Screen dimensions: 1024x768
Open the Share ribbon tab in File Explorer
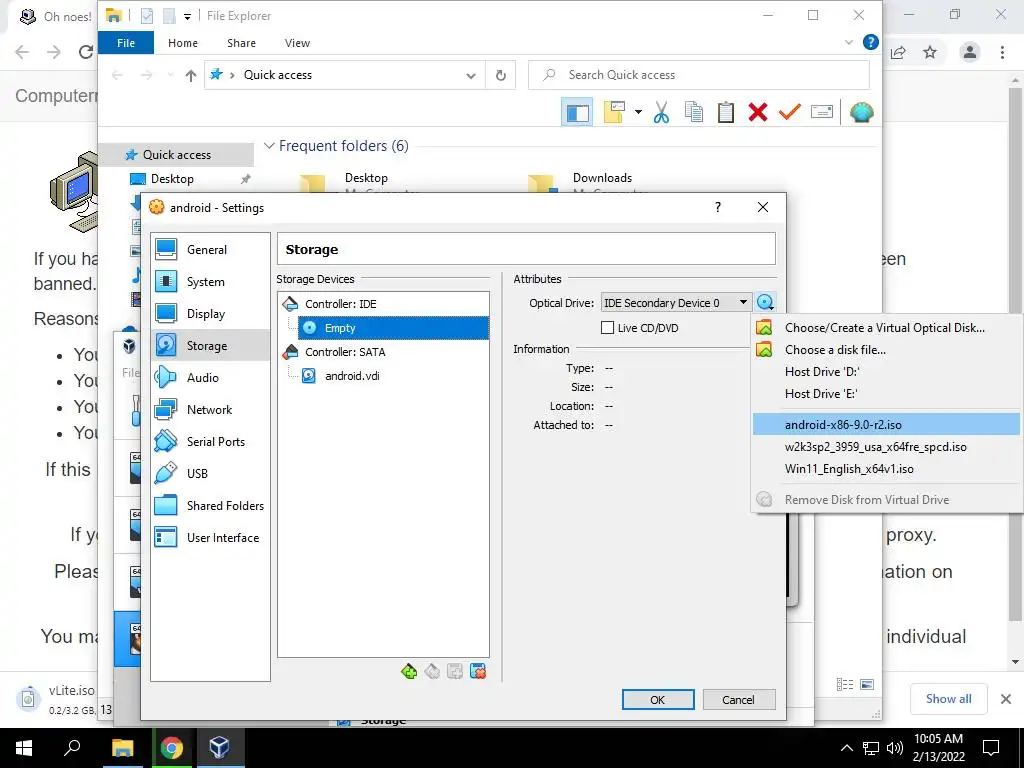pyautogui.click(x=242, y=43)
